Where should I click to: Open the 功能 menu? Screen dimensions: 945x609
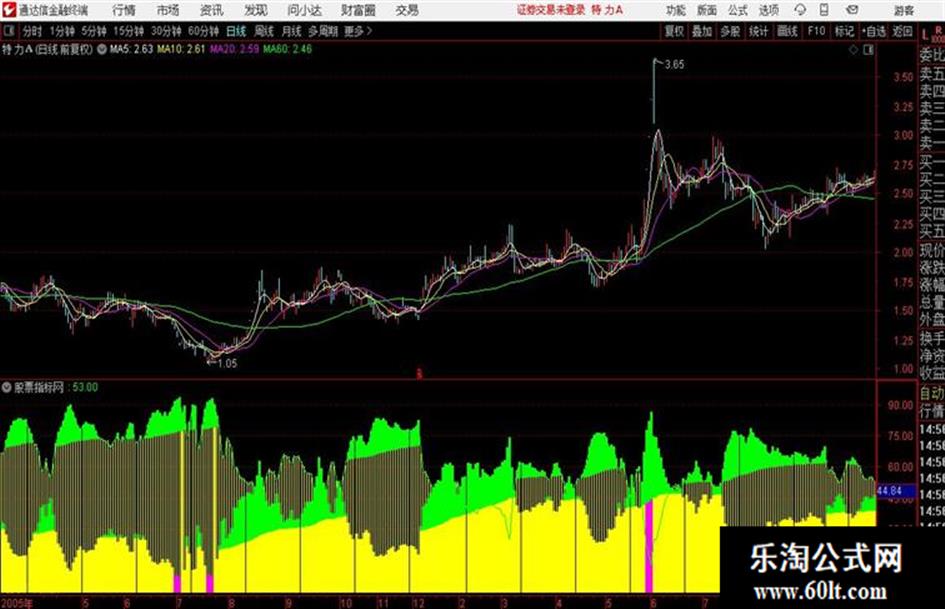coord(676,10)
